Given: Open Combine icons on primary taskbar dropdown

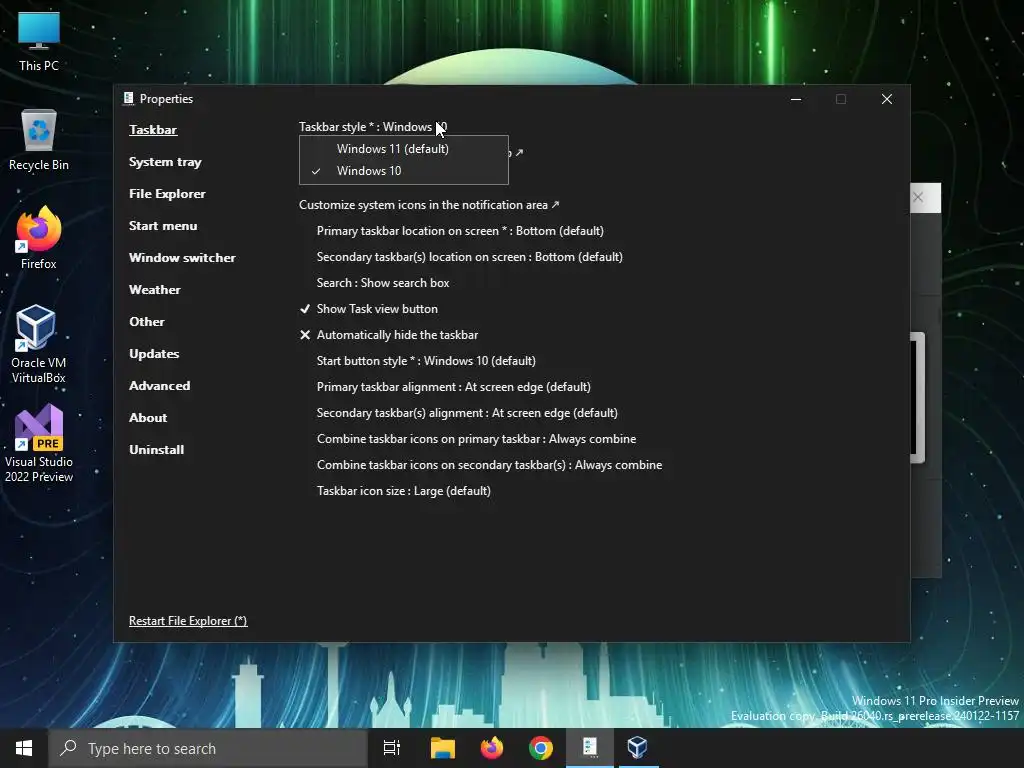Looking at the screenshot, I should point(476,439).
